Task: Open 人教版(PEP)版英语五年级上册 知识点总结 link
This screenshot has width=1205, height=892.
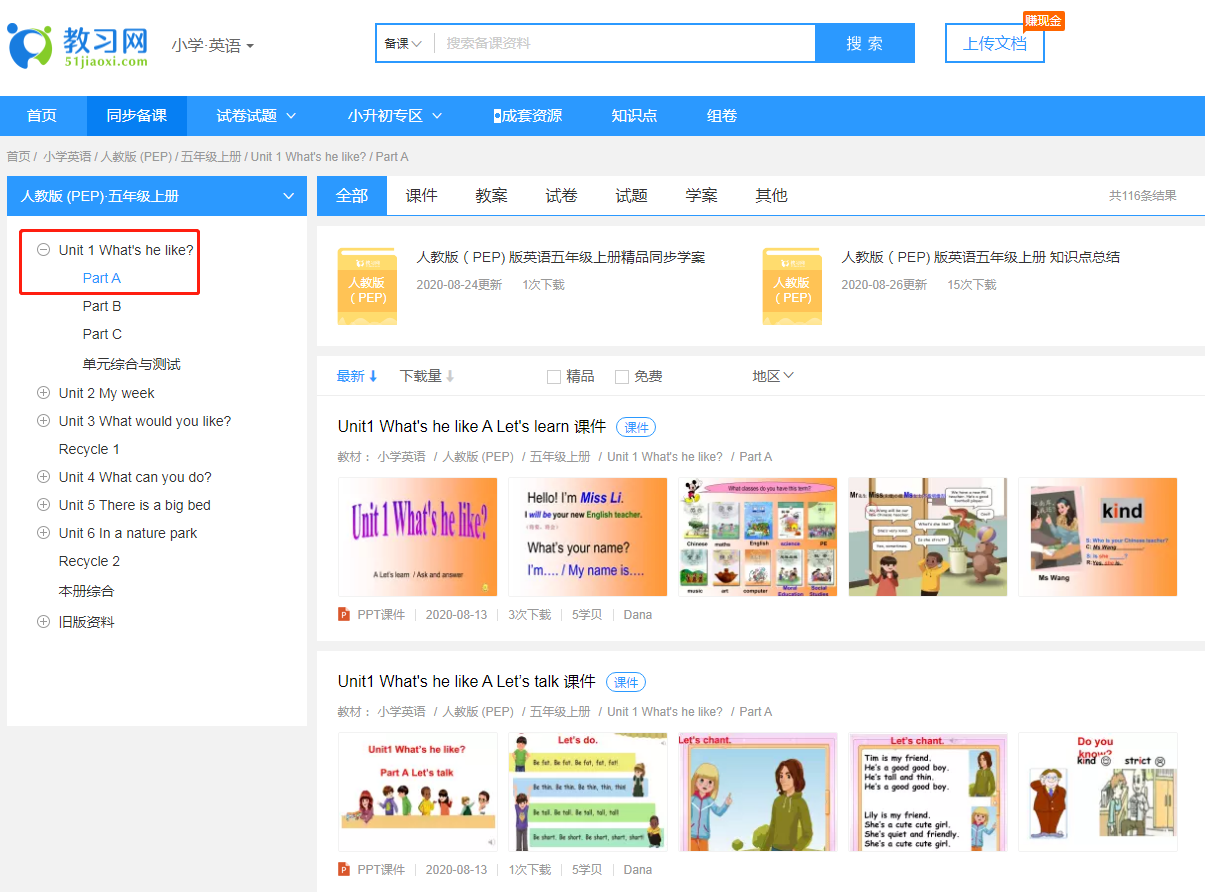Action: (x=981, y=257)
